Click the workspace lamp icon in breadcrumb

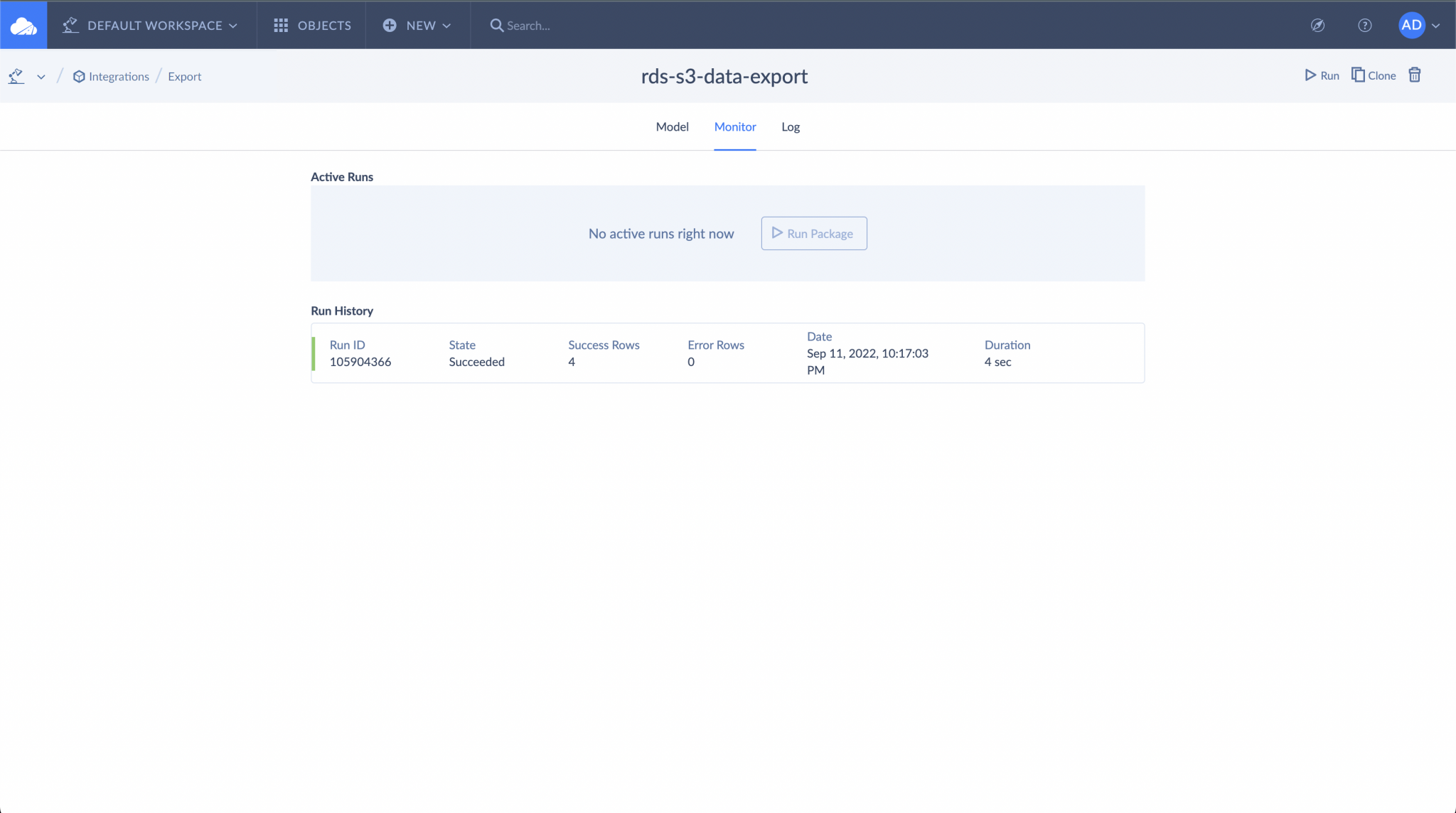tap(16, 75)
